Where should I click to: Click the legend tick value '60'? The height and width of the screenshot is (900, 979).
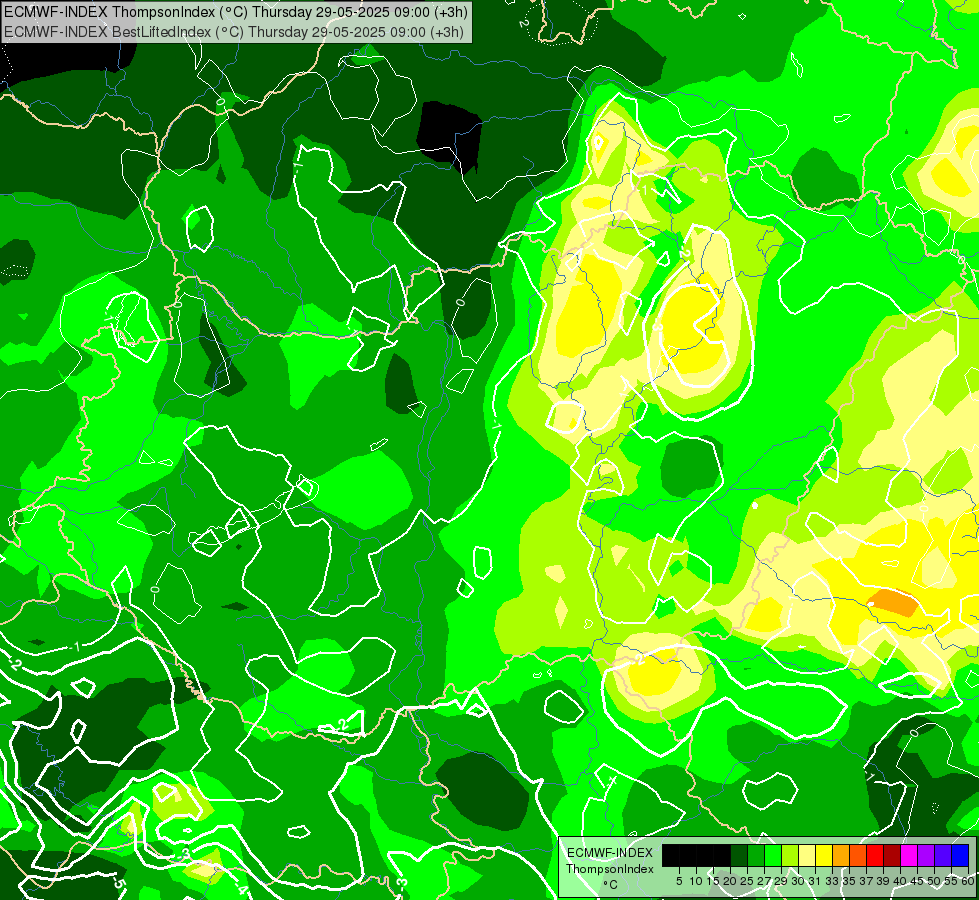pyautogui.click(x=968, y=881)
